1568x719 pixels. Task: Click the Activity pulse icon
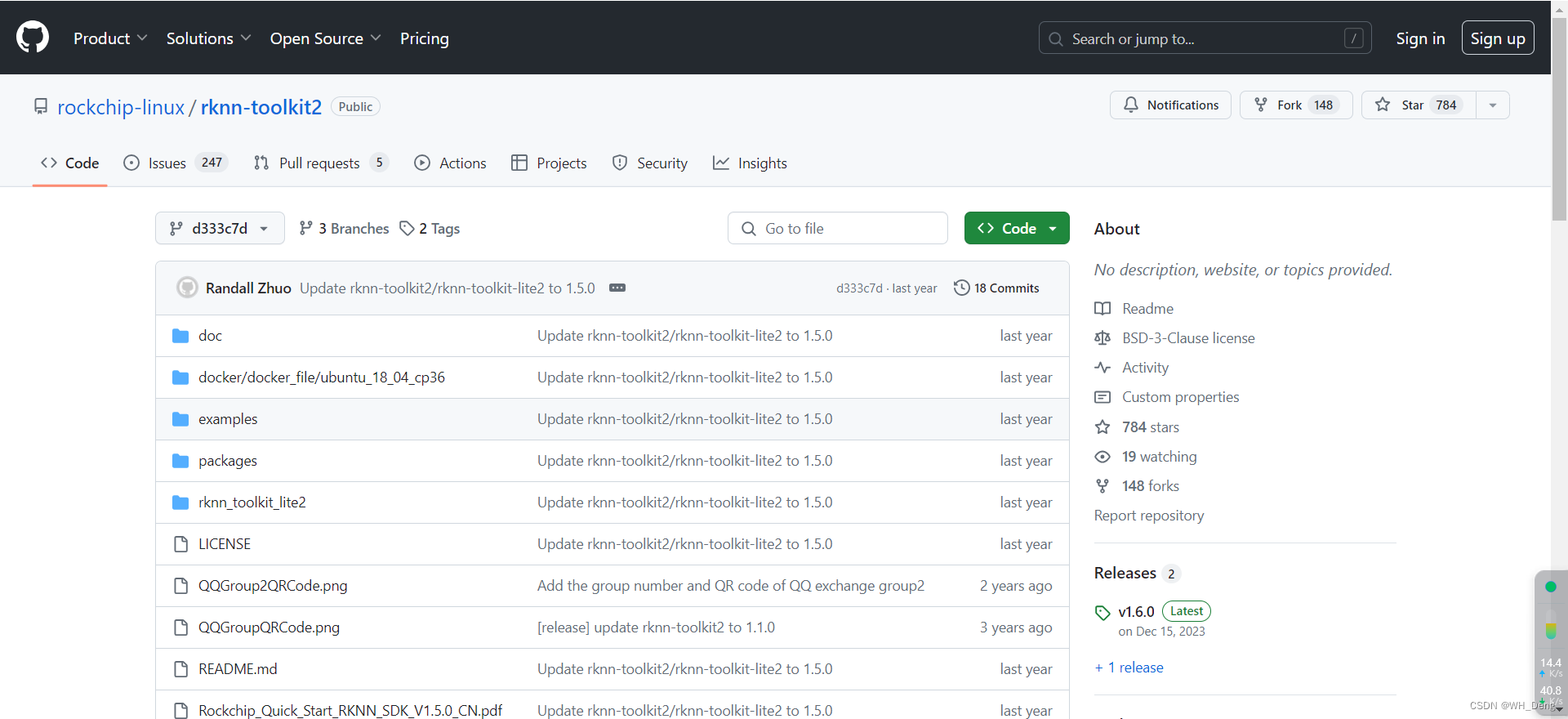click(1102, 368)
